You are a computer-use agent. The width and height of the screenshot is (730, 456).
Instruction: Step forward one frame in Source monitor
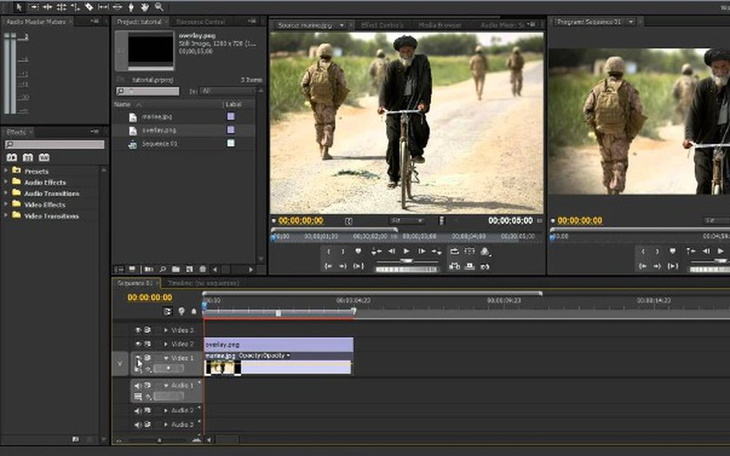(x=422, y=252)
